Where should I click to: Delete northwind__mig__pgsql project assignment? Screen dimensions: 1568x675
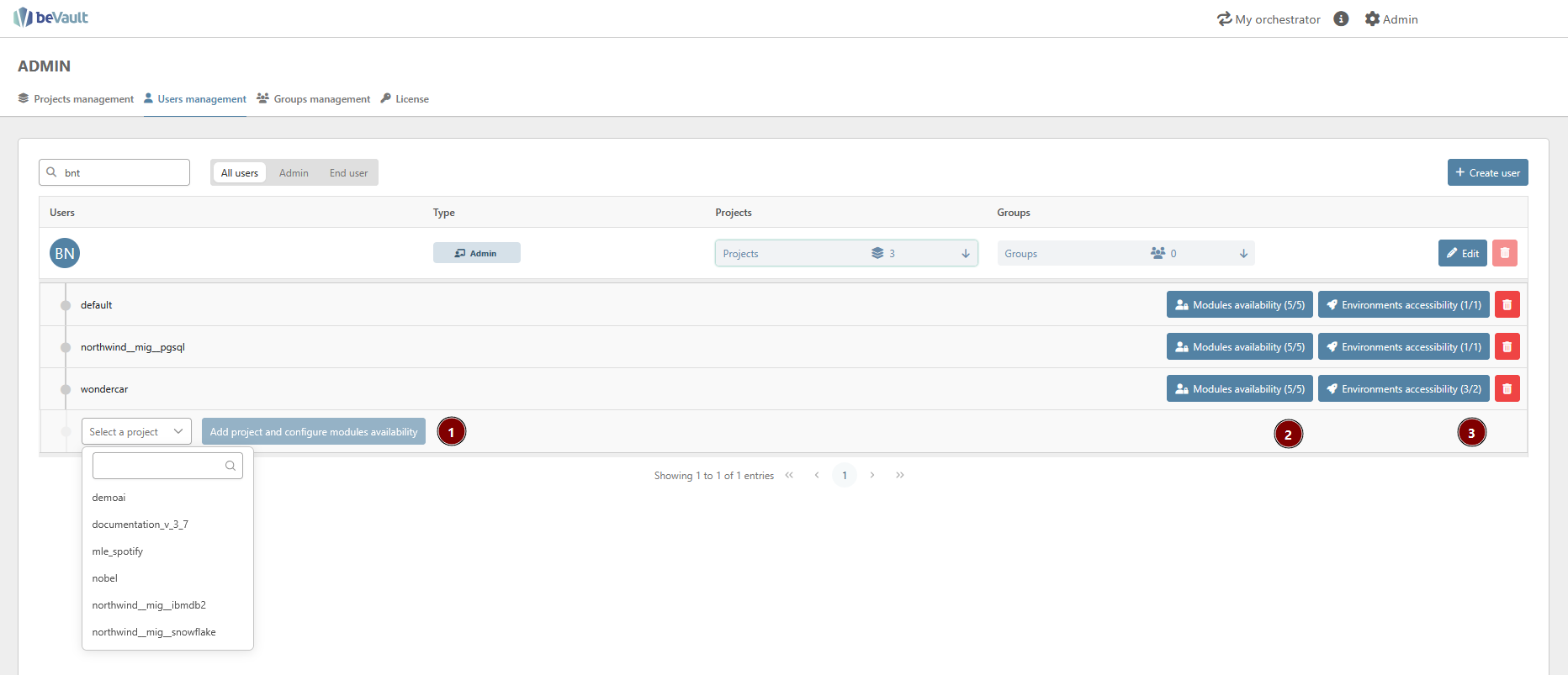1507,347
